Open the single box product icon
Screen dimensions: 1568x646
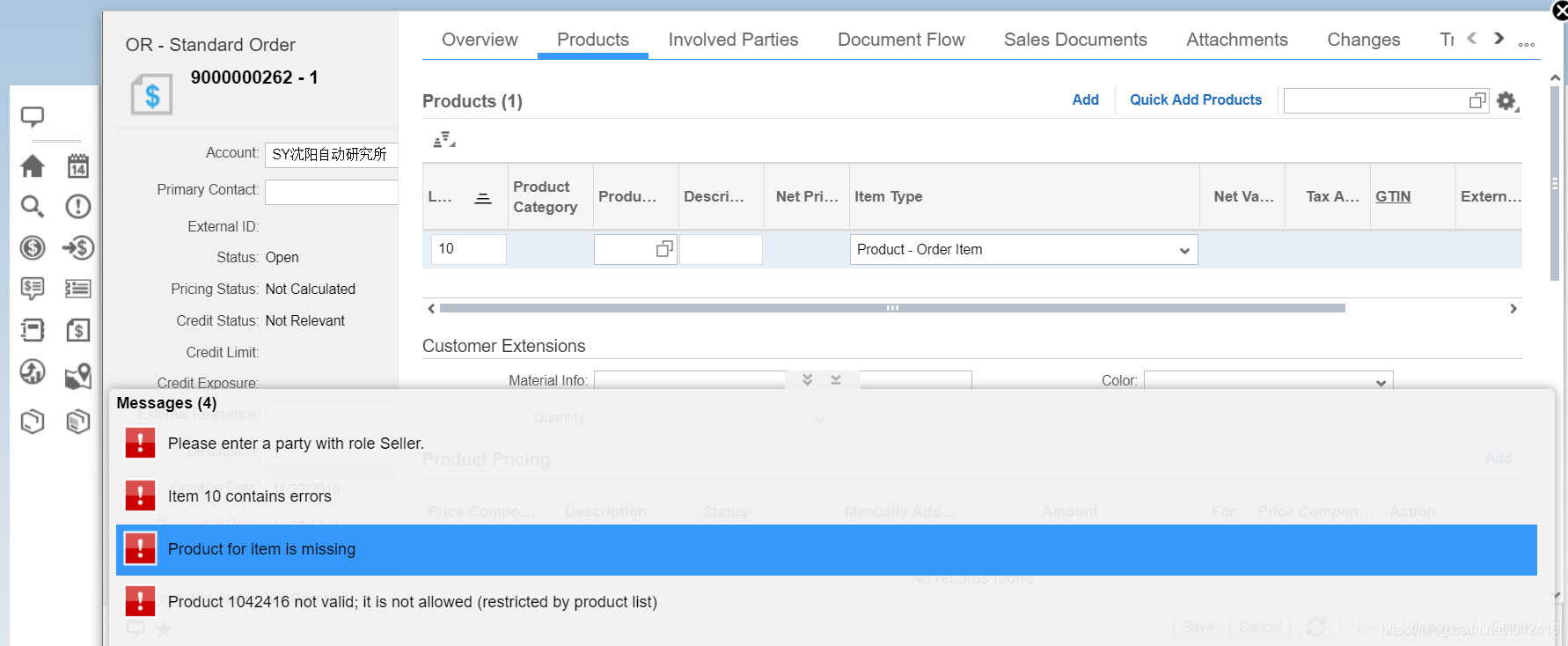click(33, 422)
